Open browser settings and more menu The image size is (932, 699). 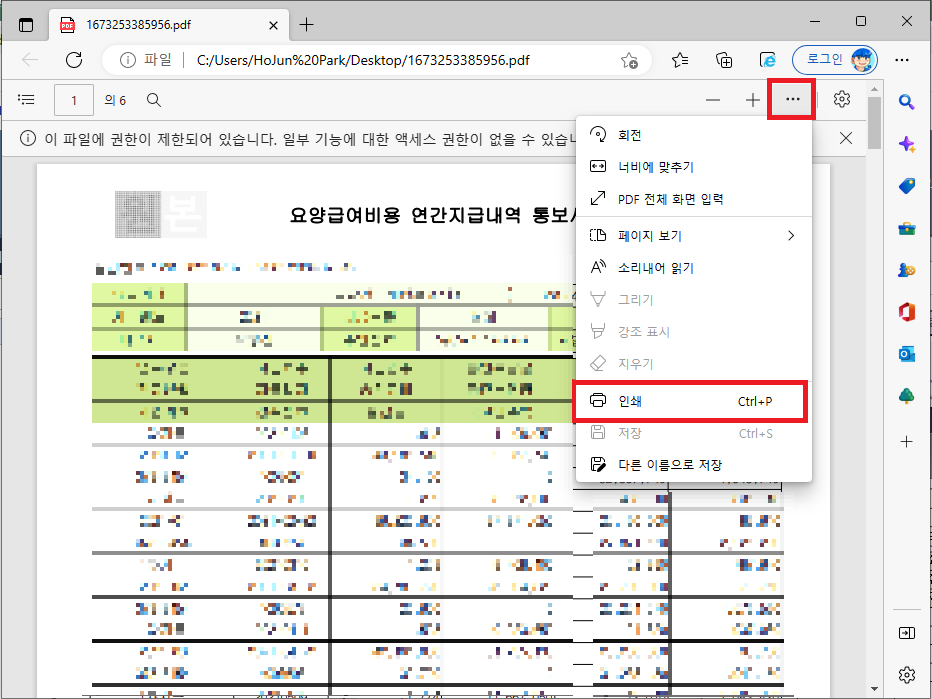click(x=902, y=60)
